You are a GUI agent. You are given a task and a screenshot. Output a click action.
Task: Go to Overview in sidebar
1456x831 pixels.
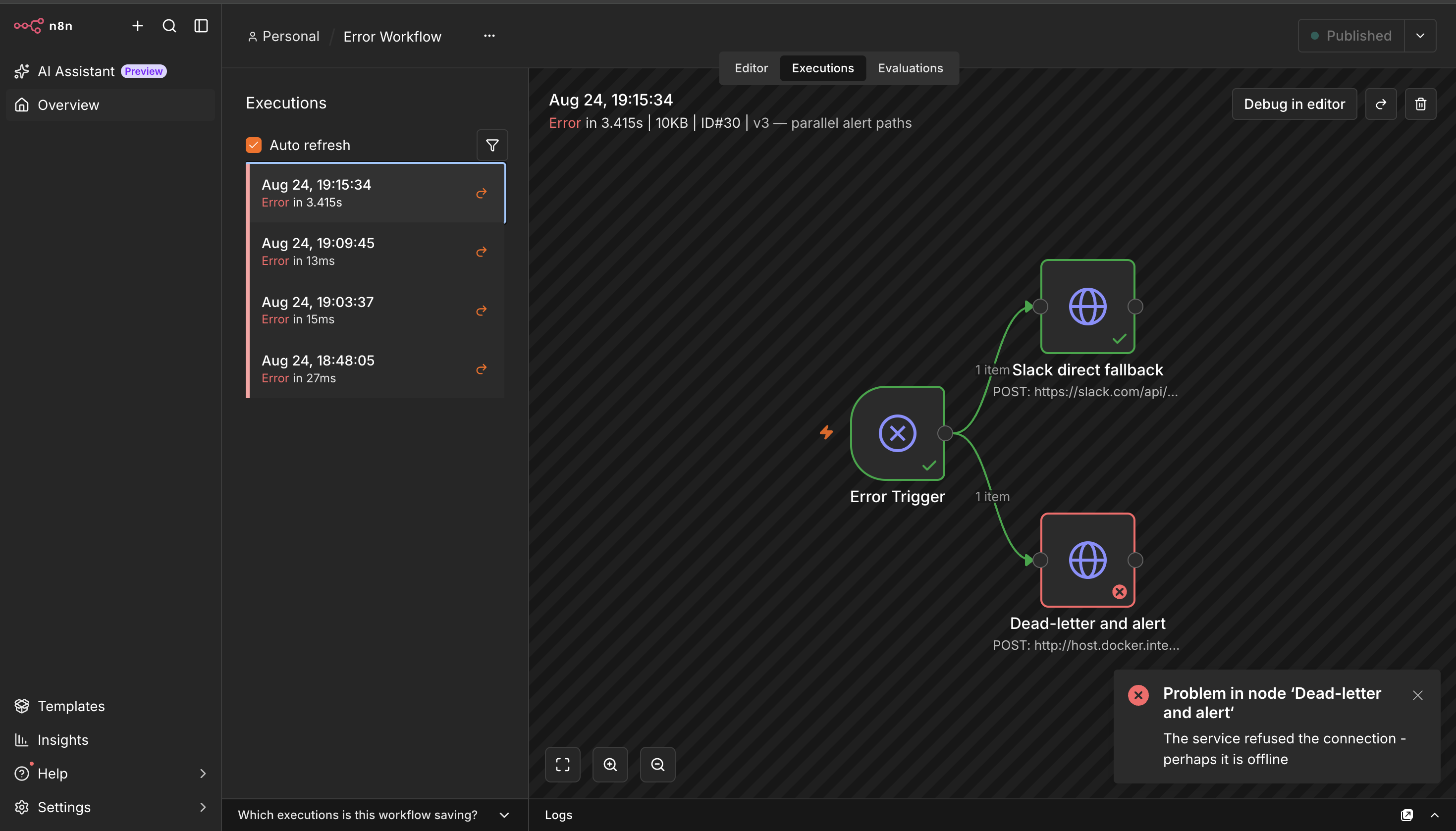click(110, 105)
